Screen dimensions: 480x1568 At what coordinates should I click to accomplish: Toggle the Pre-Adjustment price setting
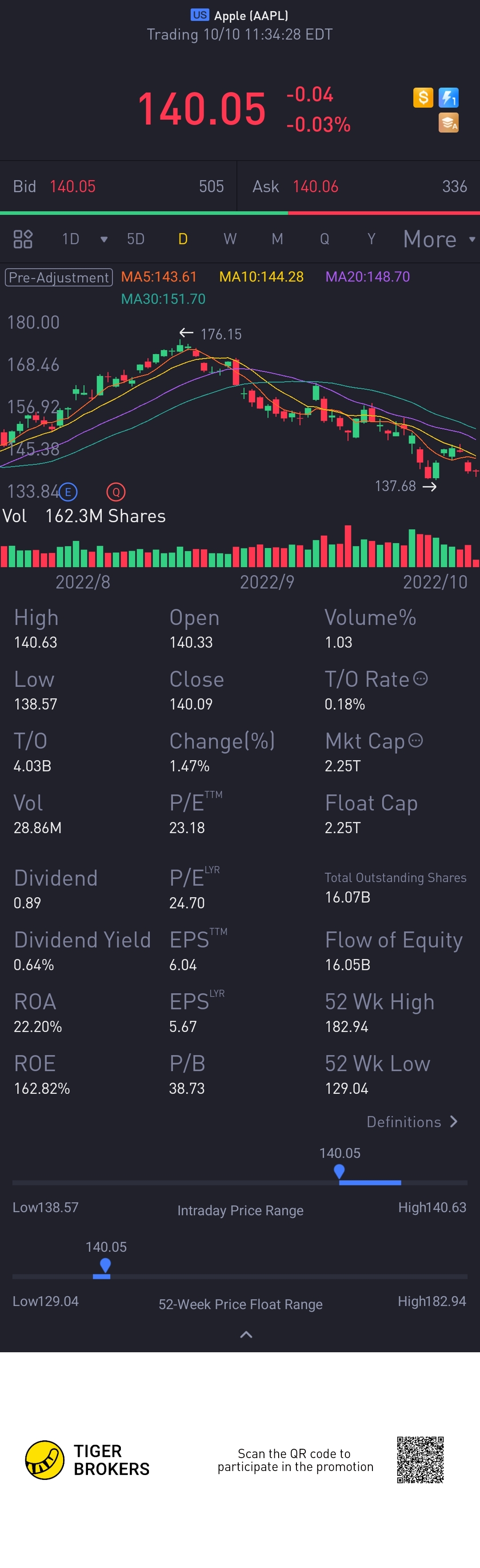59,277
